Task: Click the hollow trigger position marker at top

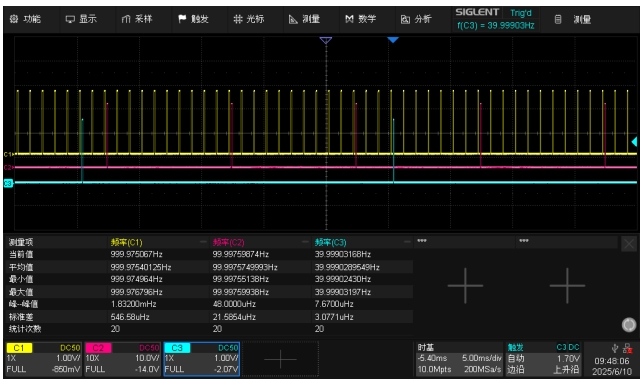Action: pos(326,40)
